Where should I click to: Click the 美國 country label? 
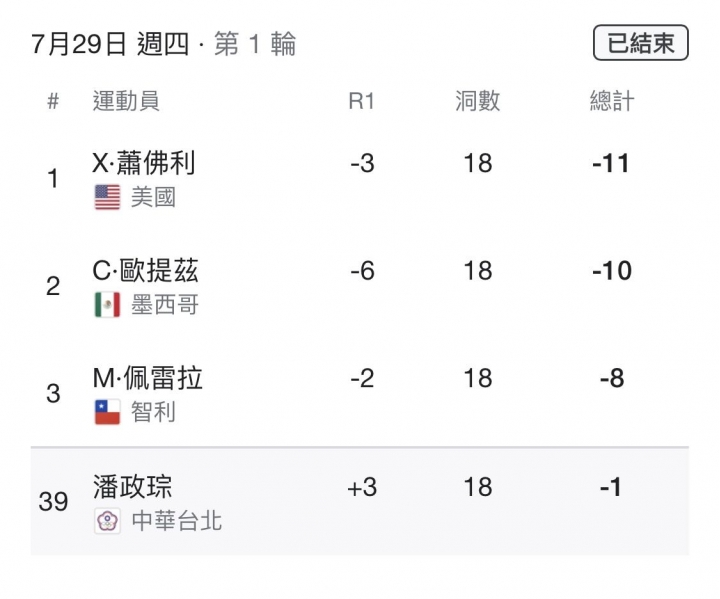153,197
